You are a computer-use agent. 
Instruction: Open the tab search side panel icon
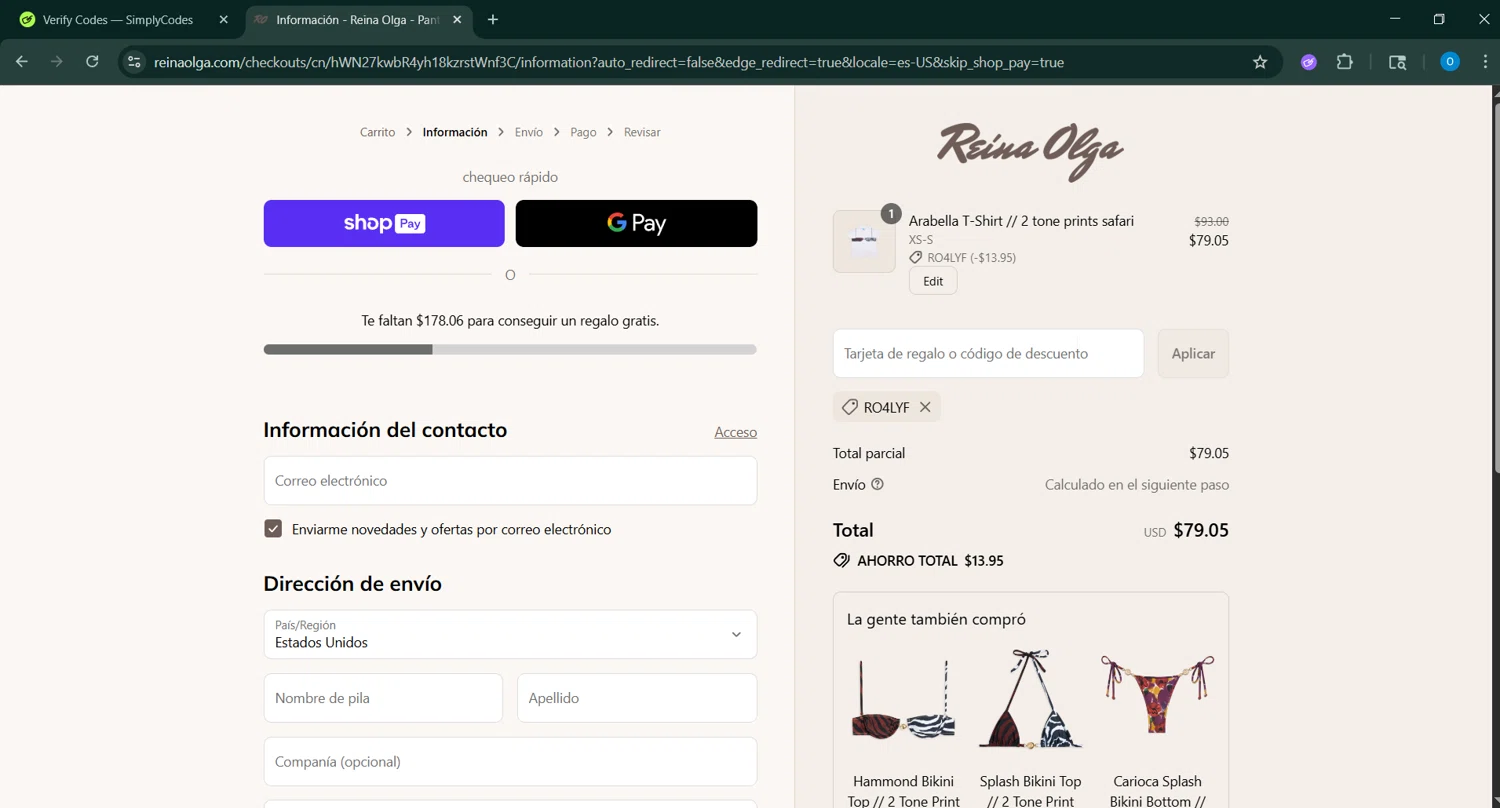[1398, 62]
